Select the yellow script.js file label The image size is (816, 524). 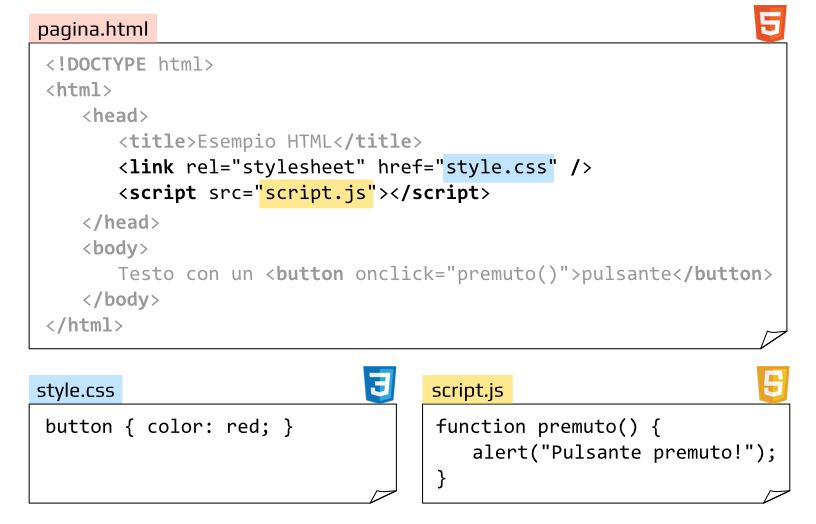pyautogui.click(x=467, y=390)
